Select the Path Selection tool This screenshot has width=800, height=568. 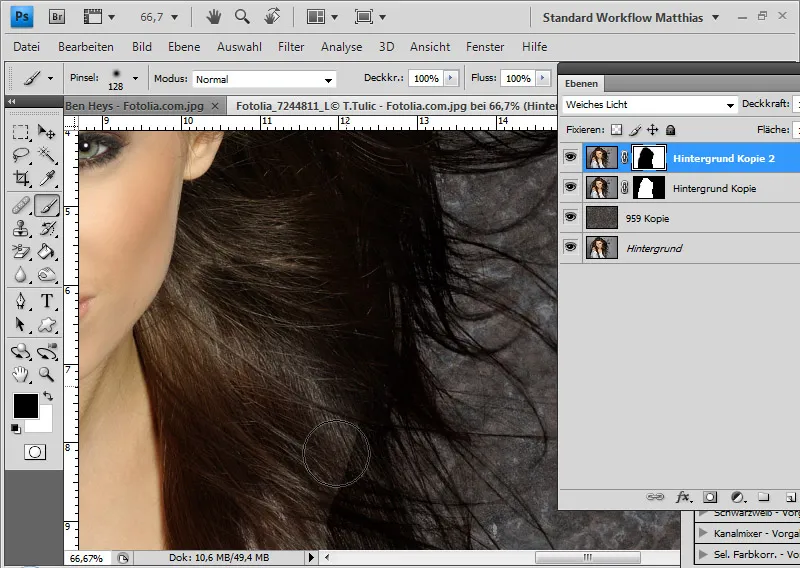[21, 325]
